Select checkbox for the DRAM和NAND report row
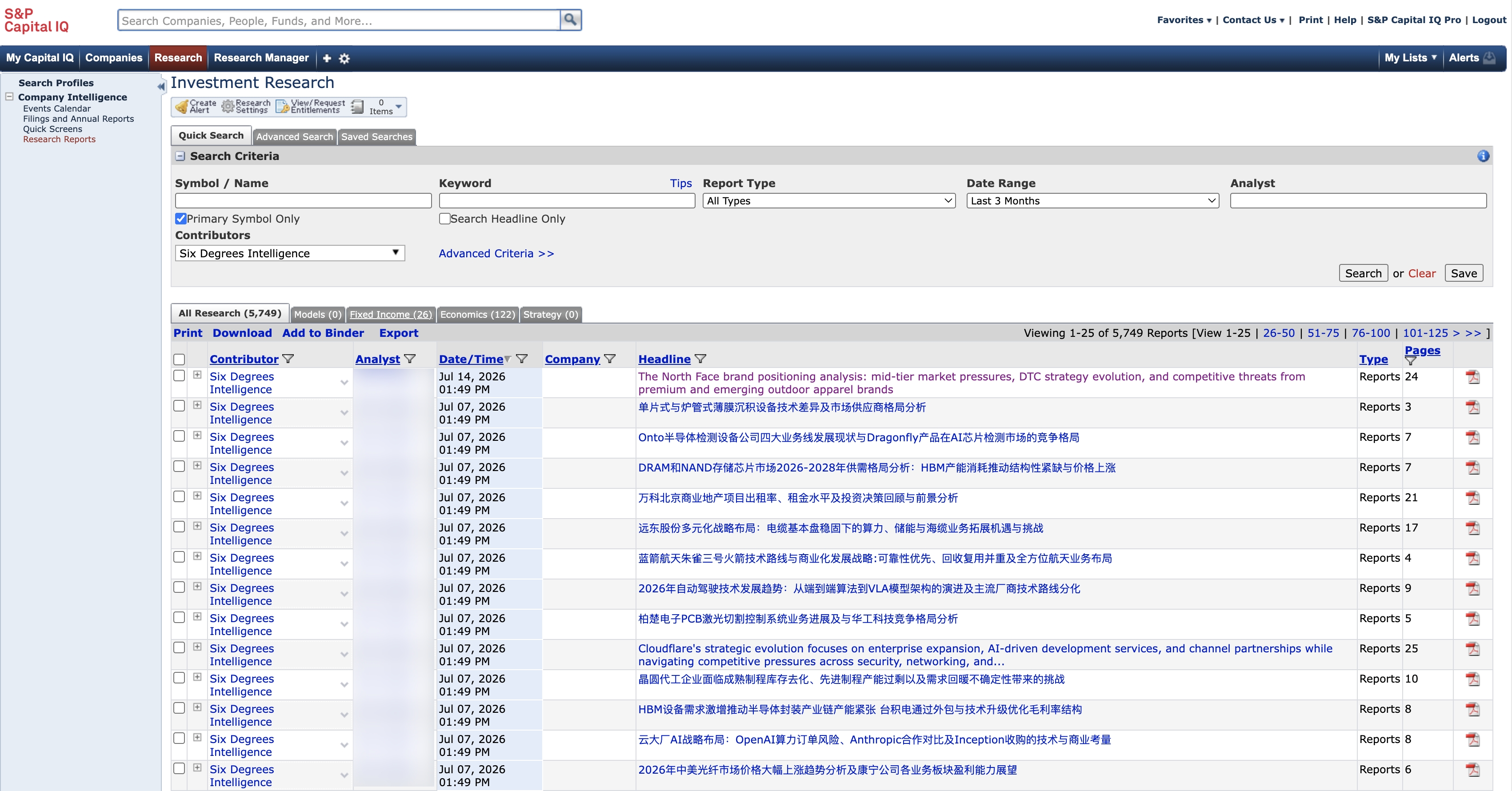 point(180,467)
